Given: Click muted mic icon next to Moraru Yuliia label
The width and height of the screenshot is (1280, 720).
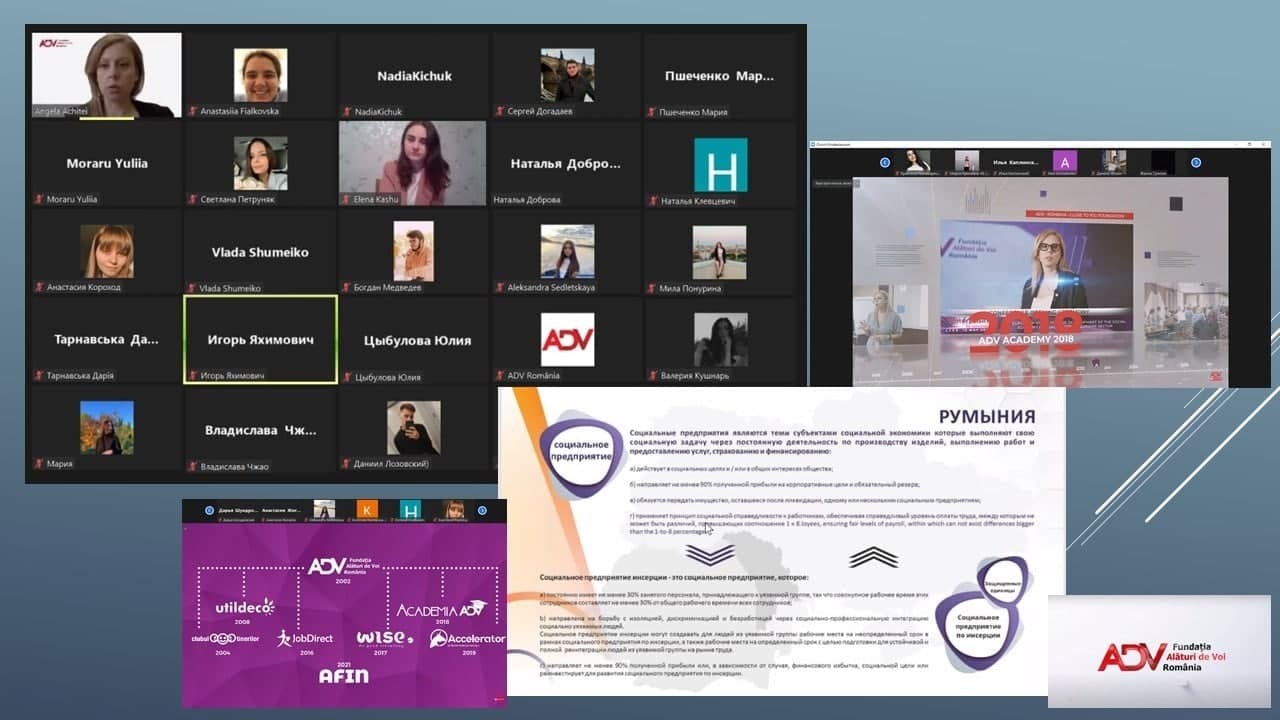Looking at the screenshot, I should 39,200.
